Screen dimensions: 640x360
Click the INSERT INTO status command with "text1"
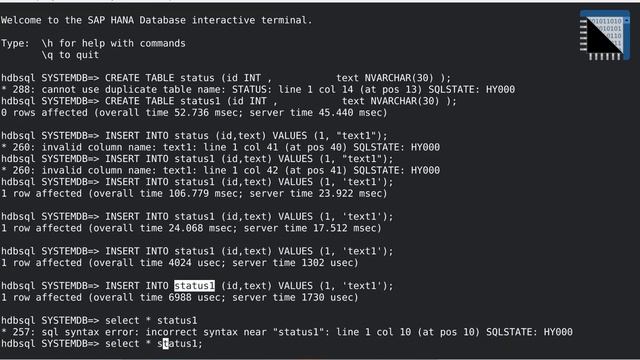point(194,136)
